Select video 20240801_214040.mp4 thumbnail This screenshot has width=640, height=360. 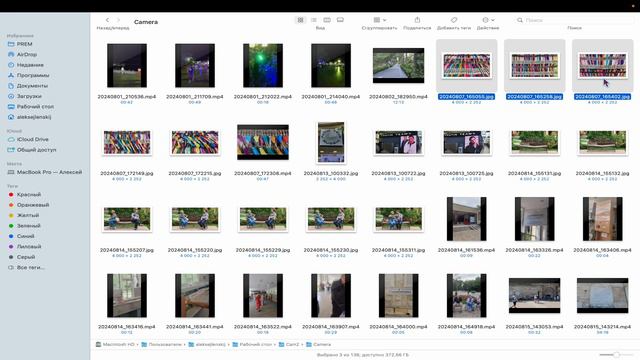[x=331, y=65]
